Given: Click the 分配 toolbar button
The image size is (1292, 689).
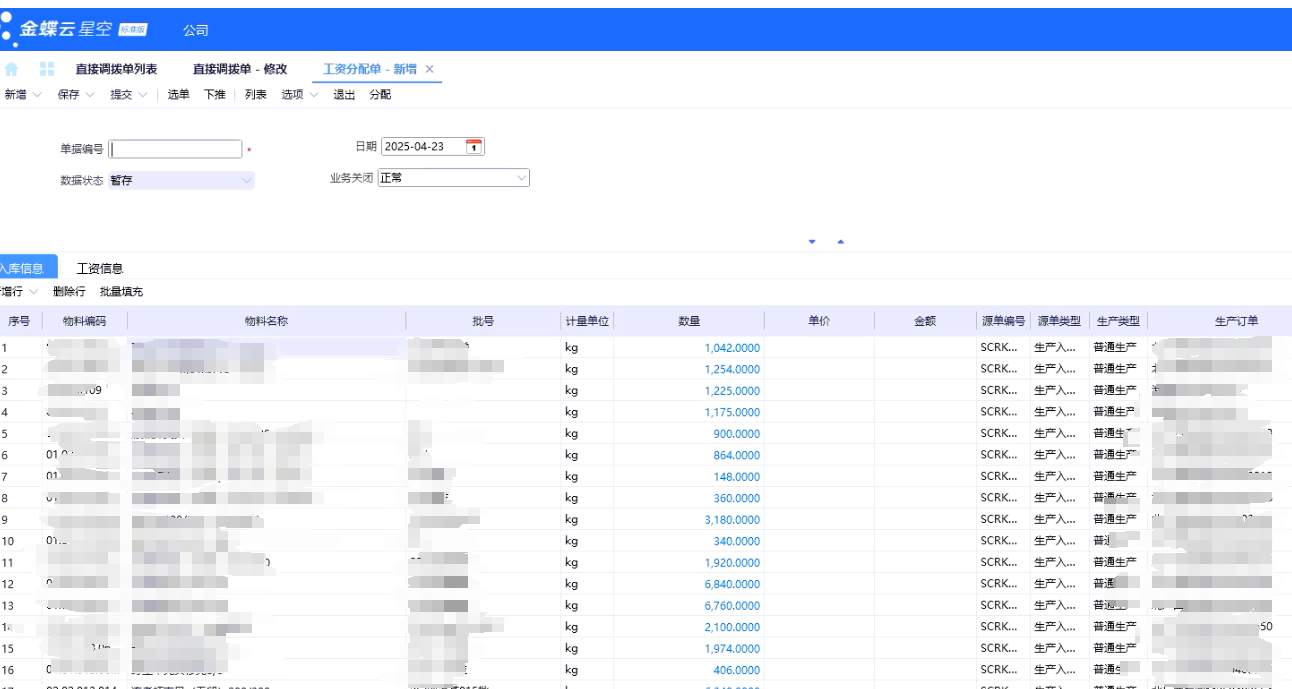Looking at the screenshot, I should coord(380,95).
